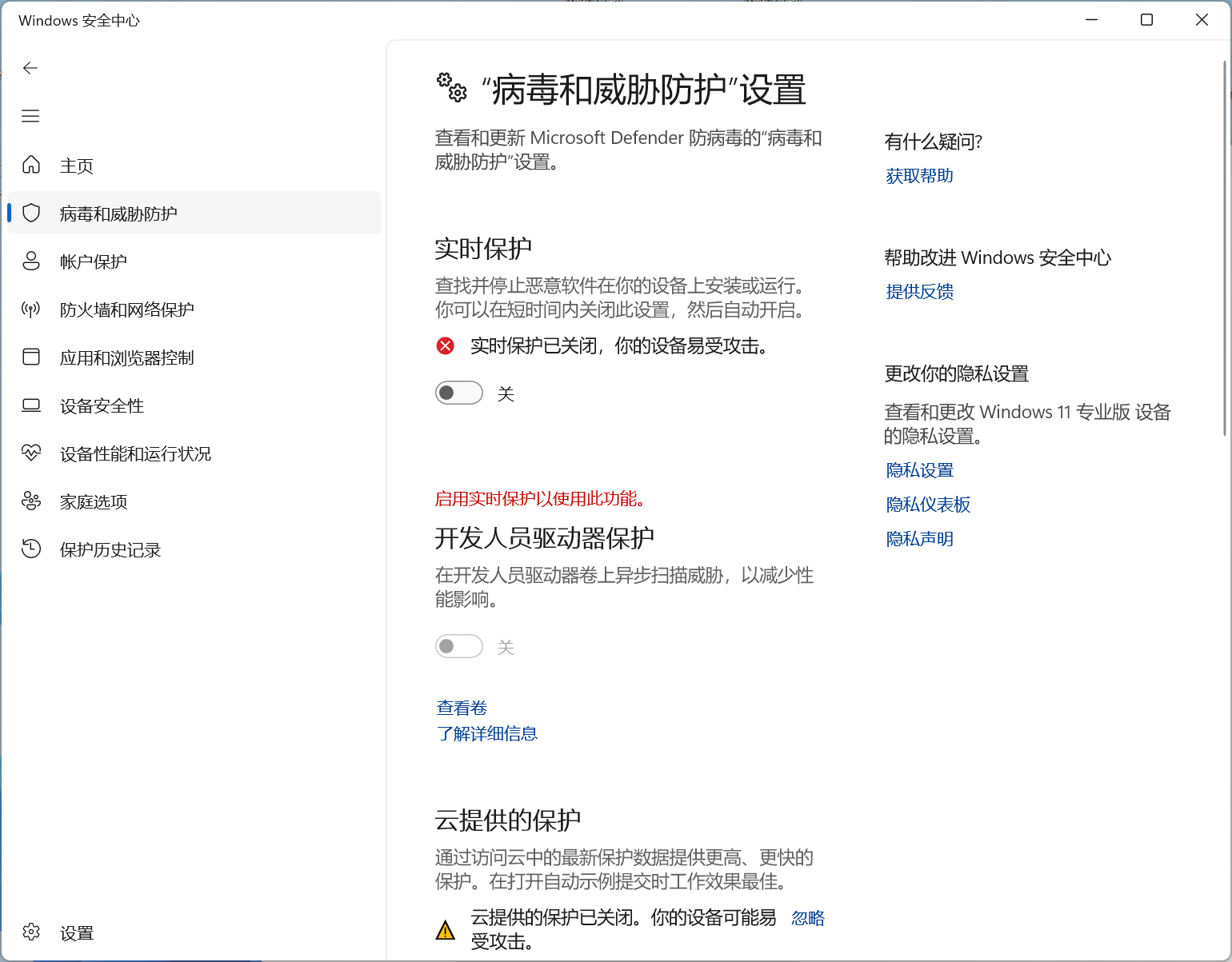Open 防火墙和网络保护 in the sidebar
Screen dimensions: 1232x962
coord(194,309)
